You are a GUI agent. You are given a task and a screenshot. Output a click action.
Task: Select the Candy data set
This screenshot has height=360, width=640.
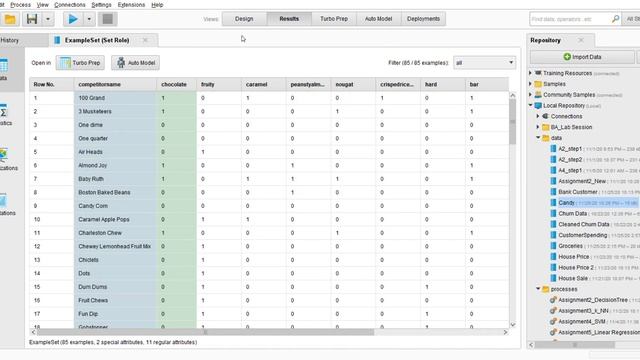pyautogui.click(x=566, y=202)
